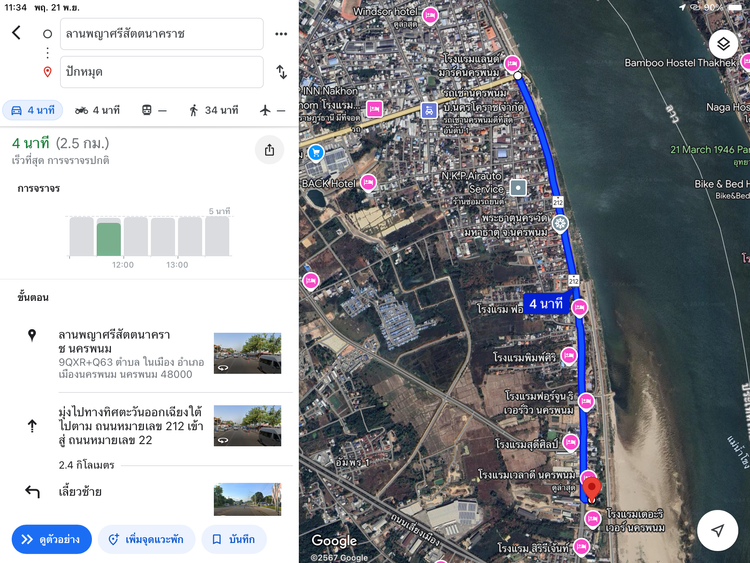
Task: Open the Phra That temple marker icon
Action: pos(560,223)
